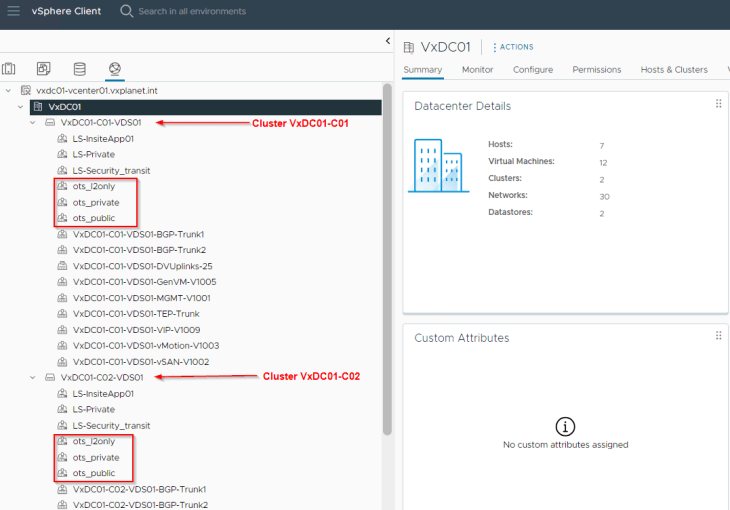730x510 pixels.
Task: Click the icon beside VxDC01-C02-VDS01-BGP-Trunk1
Action: coord(62,489)
